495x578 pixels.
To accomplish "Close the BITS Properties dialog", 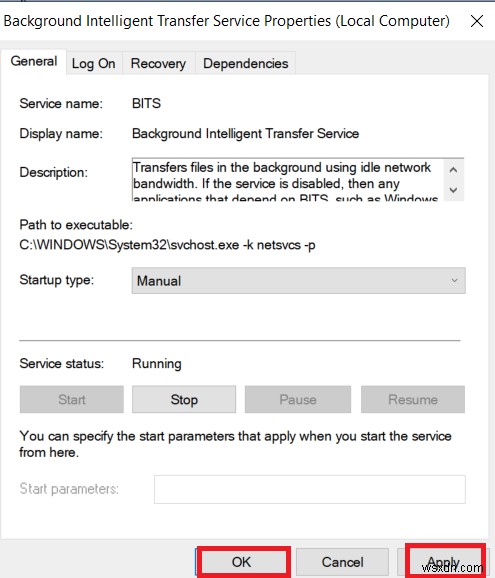I will [477, 21].
